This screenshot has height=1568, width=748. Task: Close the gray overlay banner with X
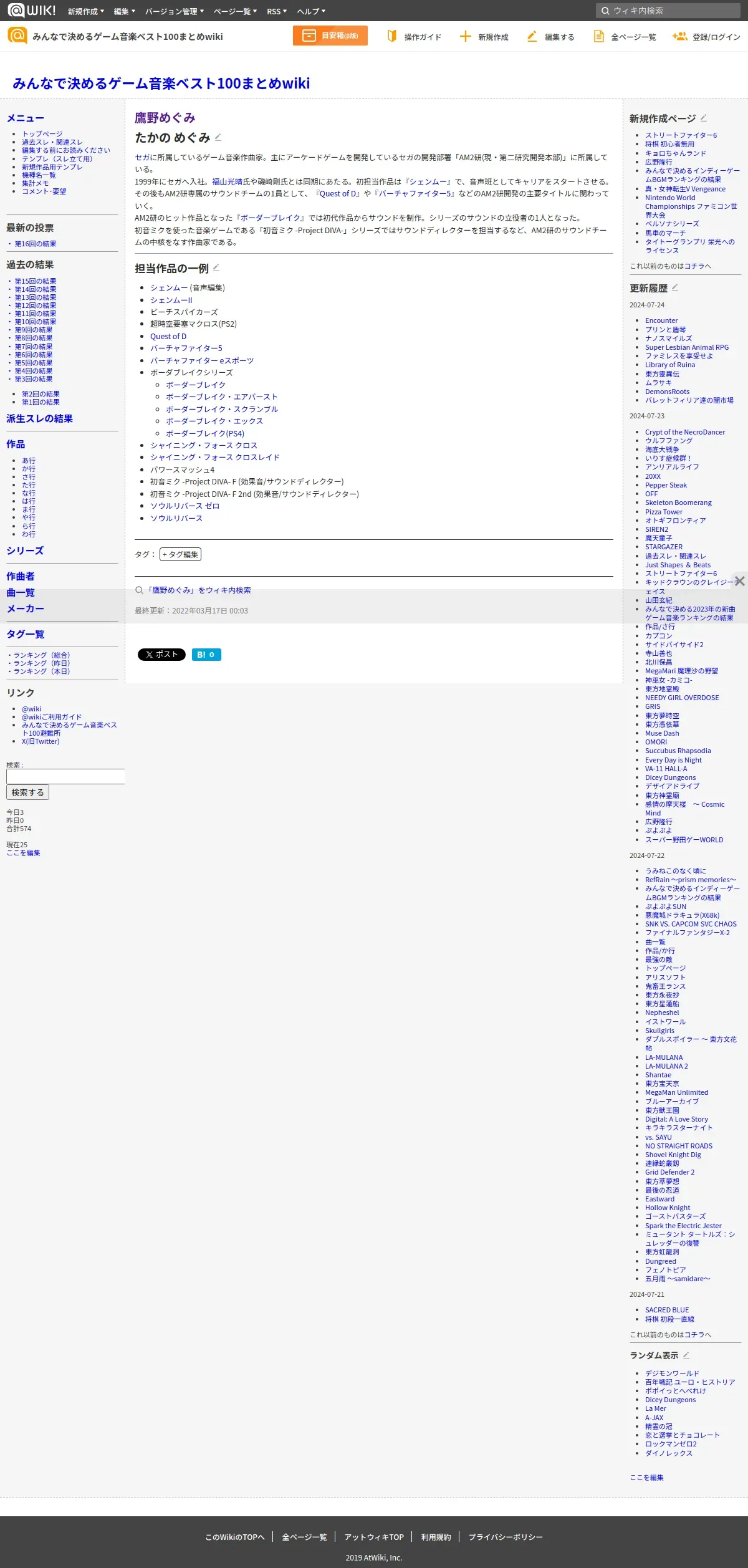click(x=740, y=581)
